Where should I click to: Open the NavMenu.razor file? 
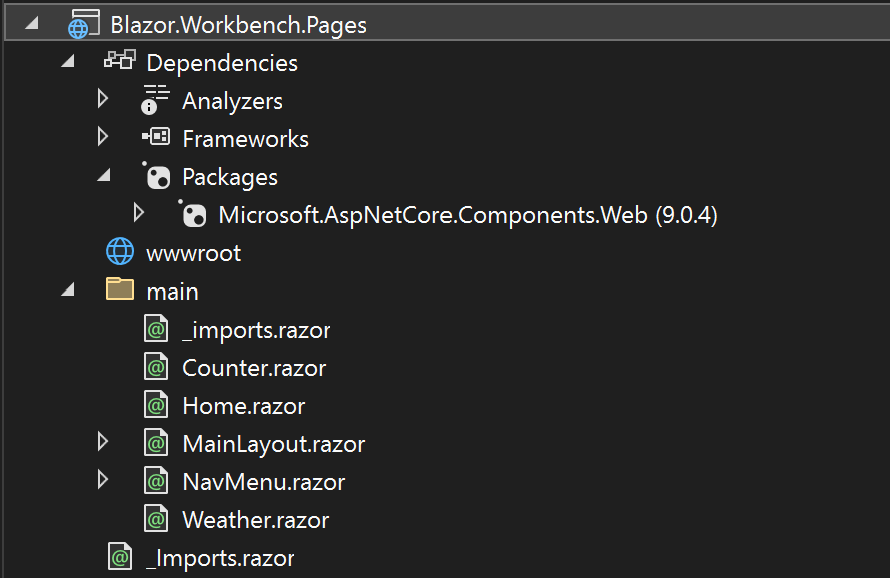click(x=263, y=483)
